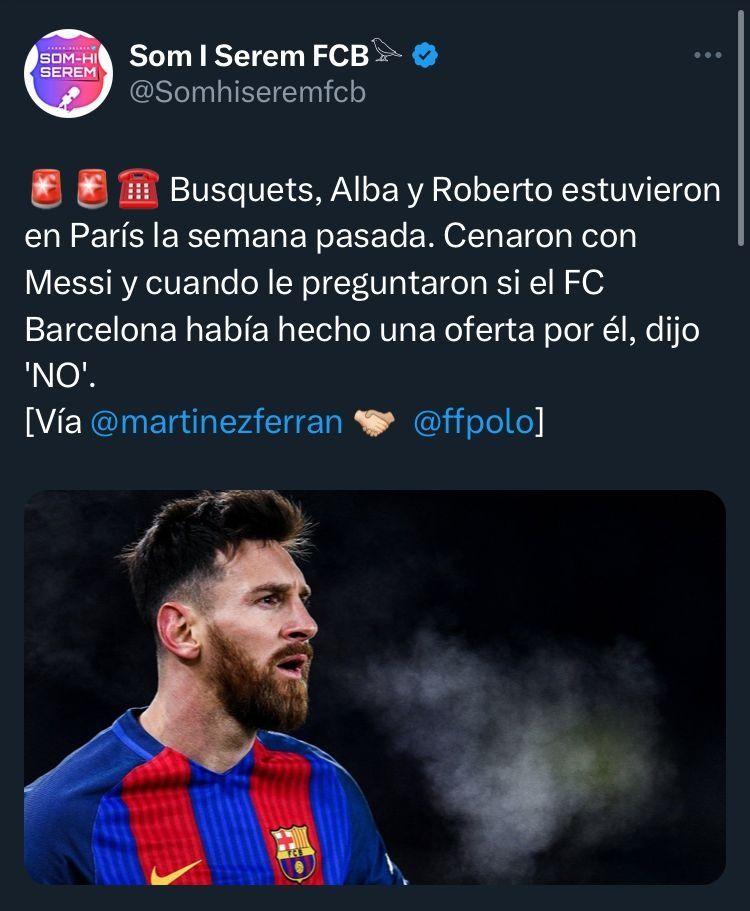Click the bird emoji beside account name
The image size is (750, 911).
[x=387, y=52]
